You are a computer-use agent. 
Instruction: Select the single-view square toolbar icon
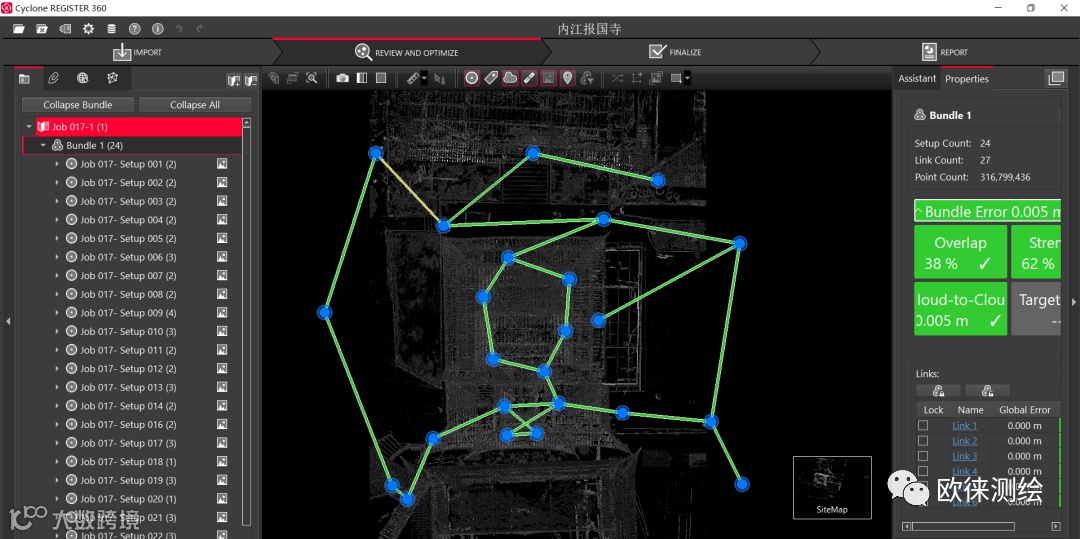click(x=381, y=78)
